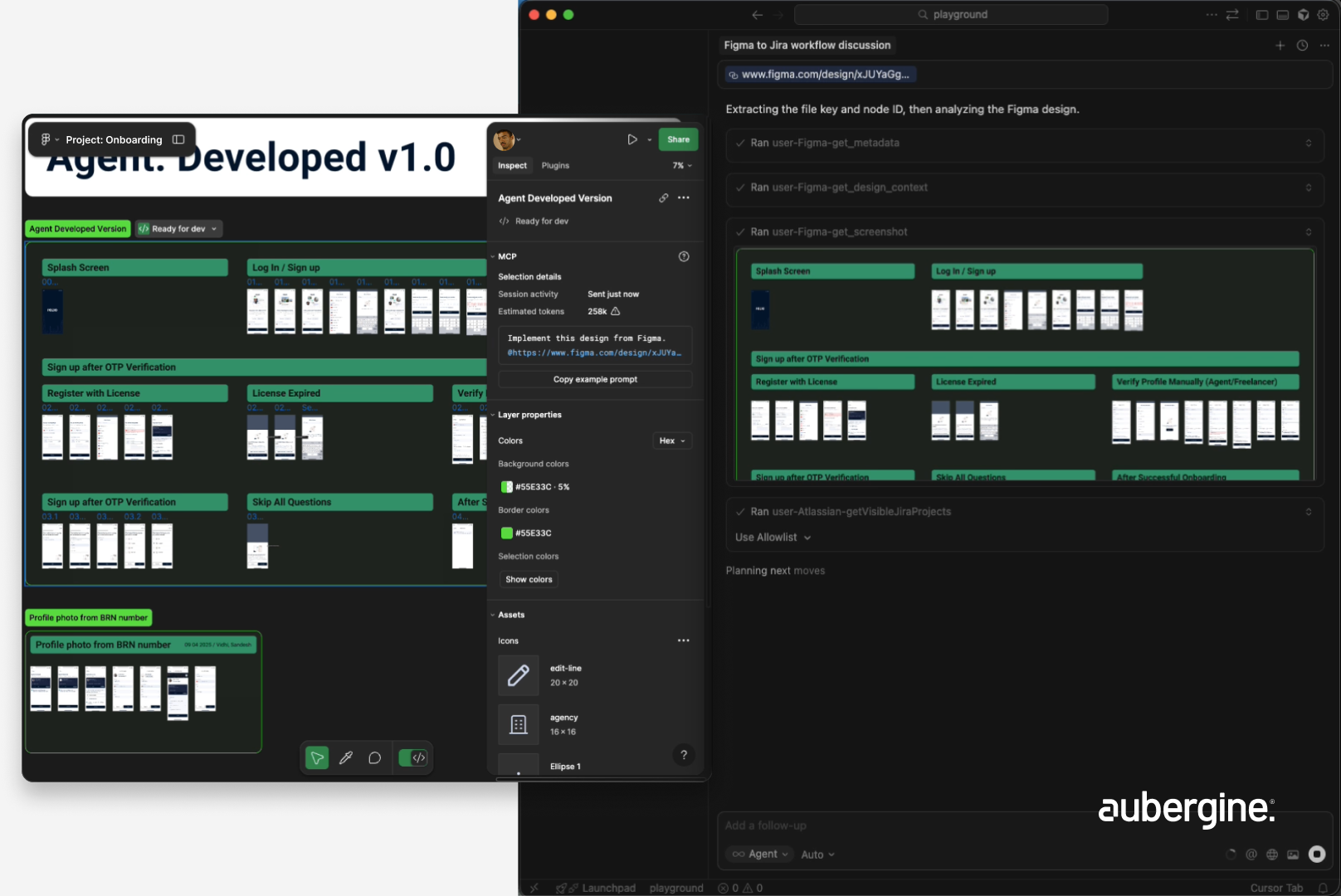
Task: Open the Cursor cube icon in the title bar
Action: pos(1304,15)
